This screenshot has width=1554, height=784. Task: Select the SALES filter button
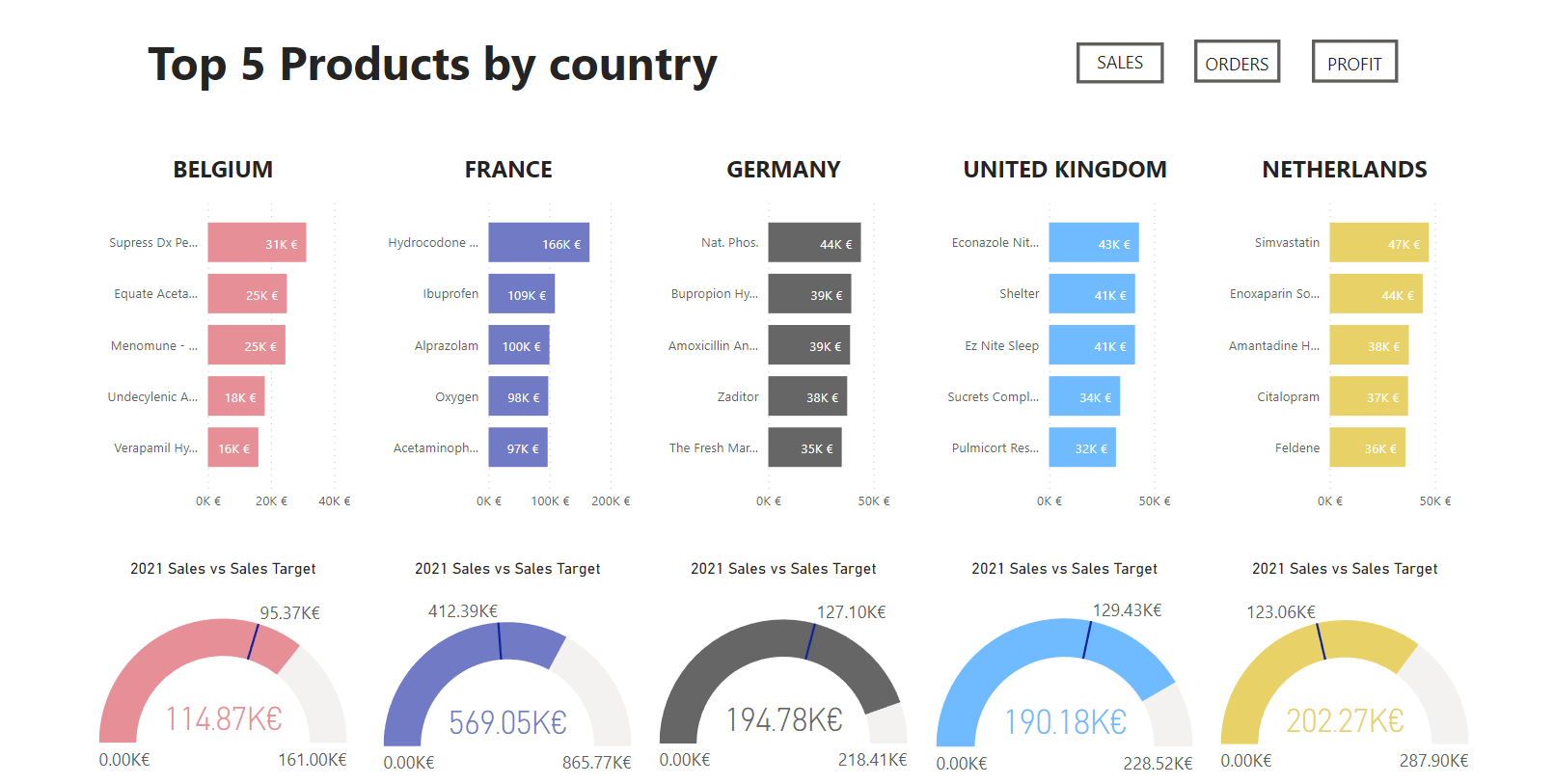pos(1119,62)
